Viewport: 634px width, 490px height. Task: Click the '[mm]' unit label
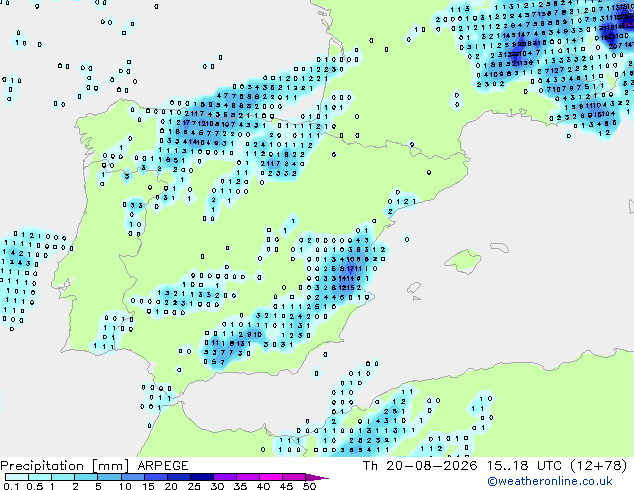pos(111,466)
